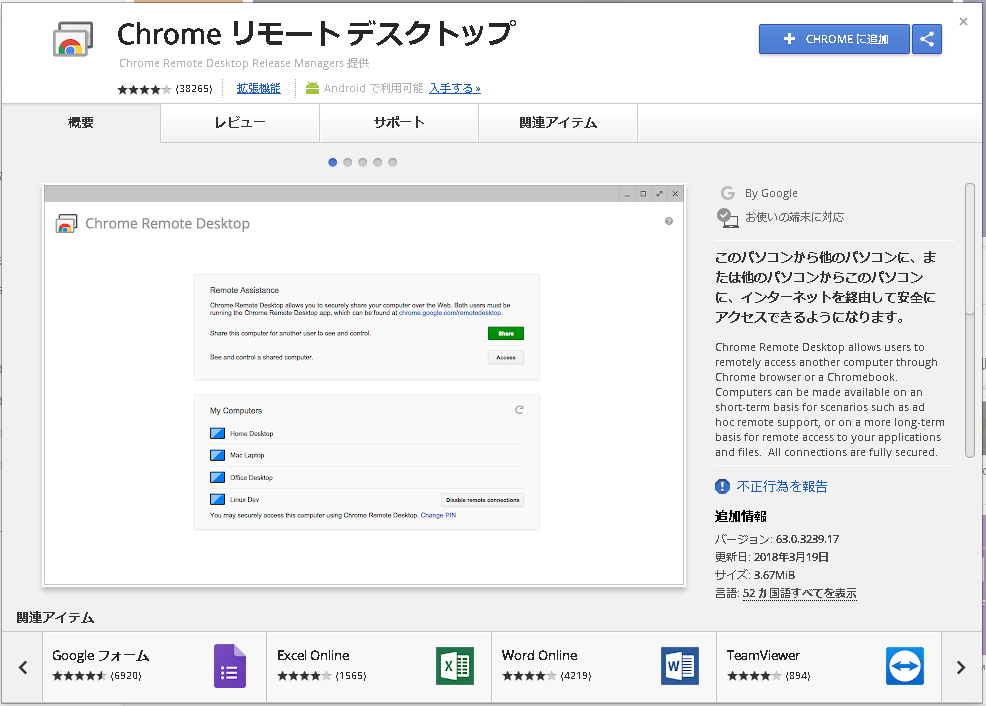Click the preview window's Chrome Remote Desktop logo

[x=66, y=223]
